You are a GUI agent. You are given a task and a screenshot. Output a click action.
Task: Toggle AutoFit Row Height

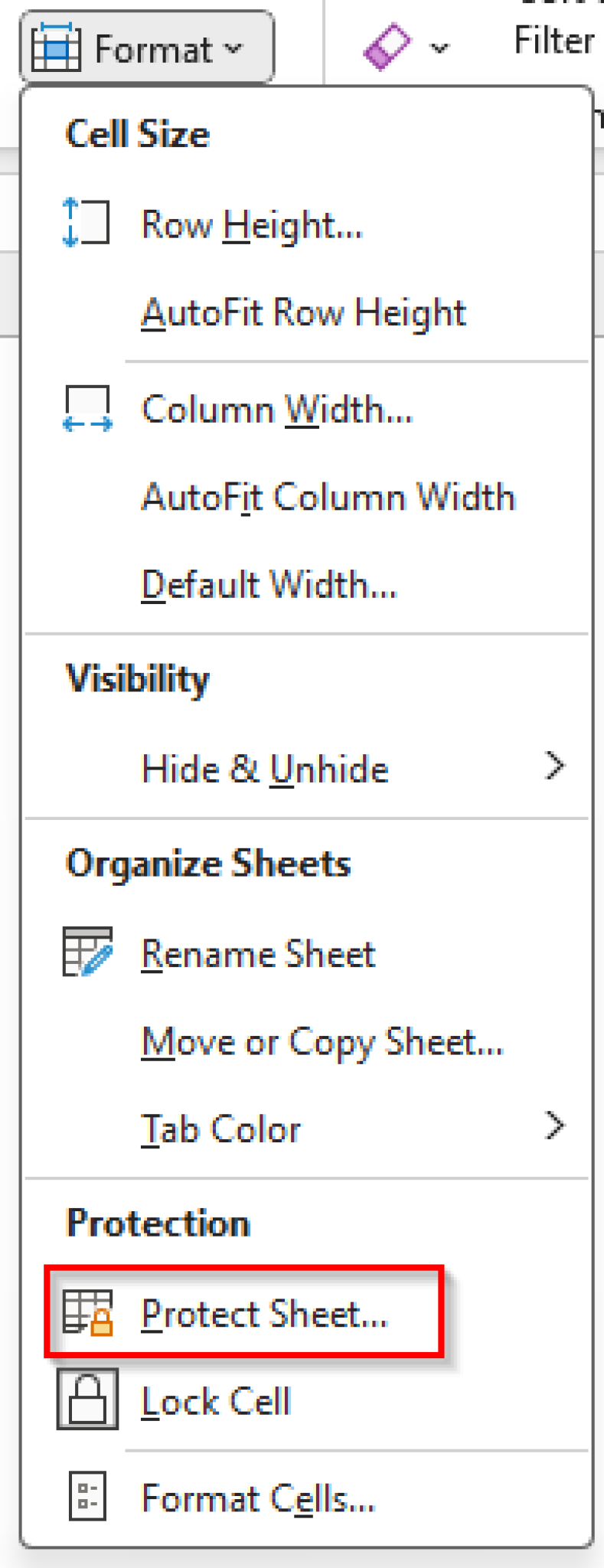pyautogui.click(x=302, y=312)
